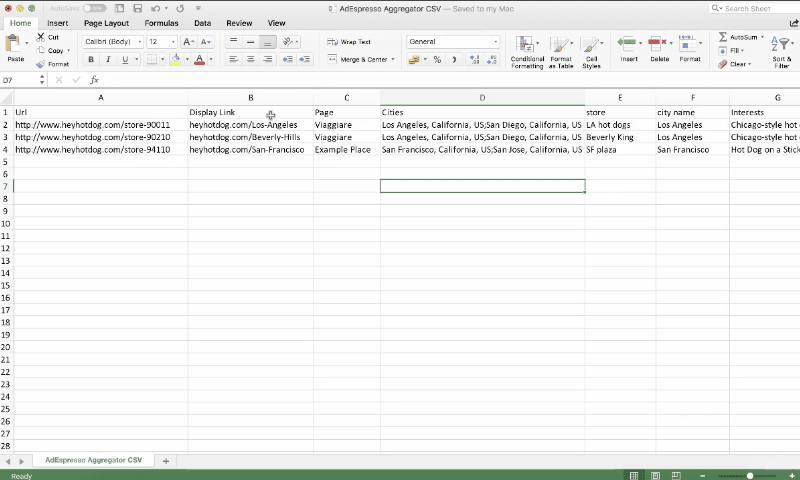Switch to the Formulas ribbon tab
Viewport: 800px width, 480px height.
click(161, 23)
